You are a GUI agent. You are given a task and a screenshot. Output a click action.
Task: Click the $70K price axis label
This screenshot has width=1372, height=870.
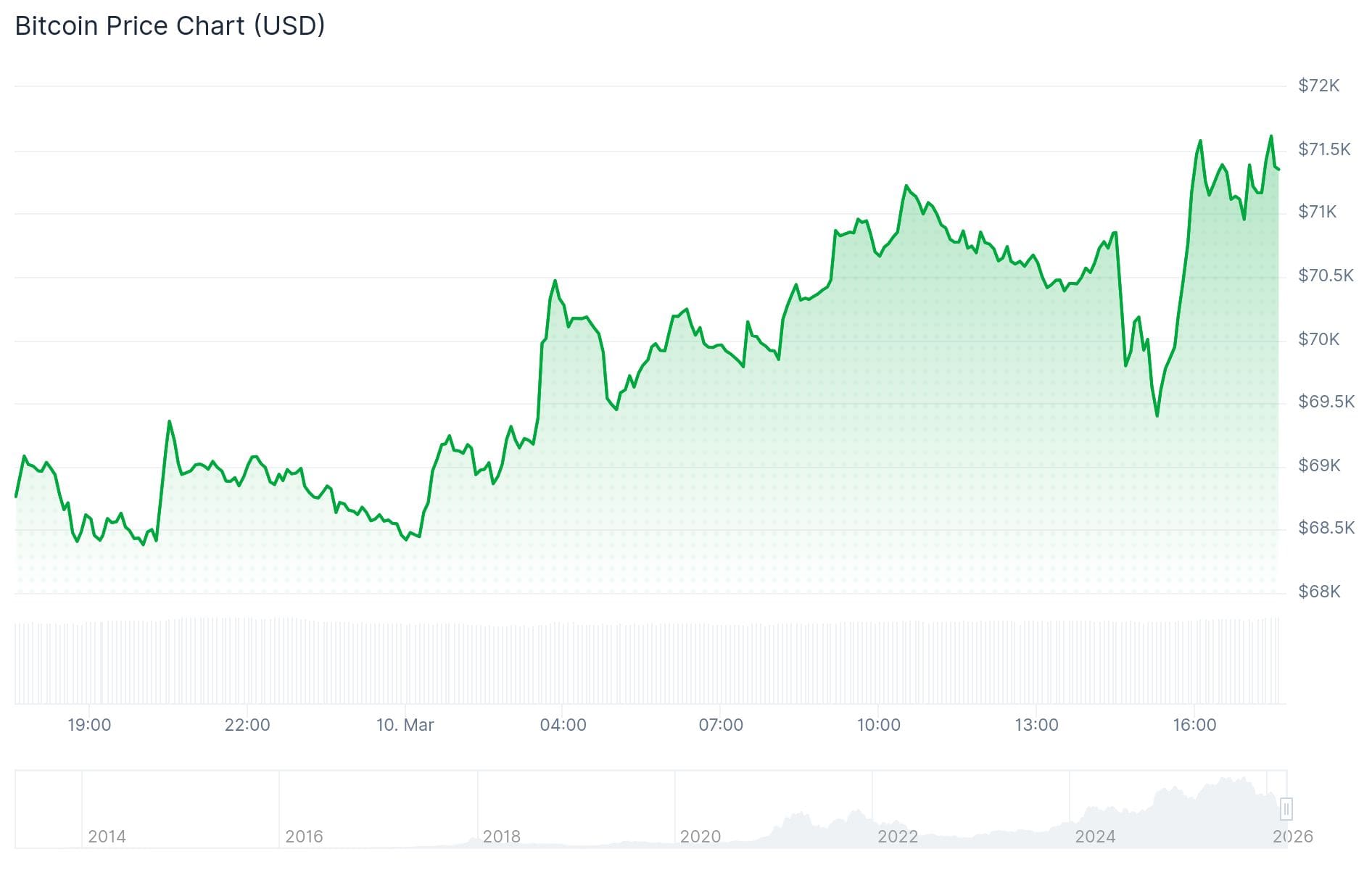tap(1318, 339)
